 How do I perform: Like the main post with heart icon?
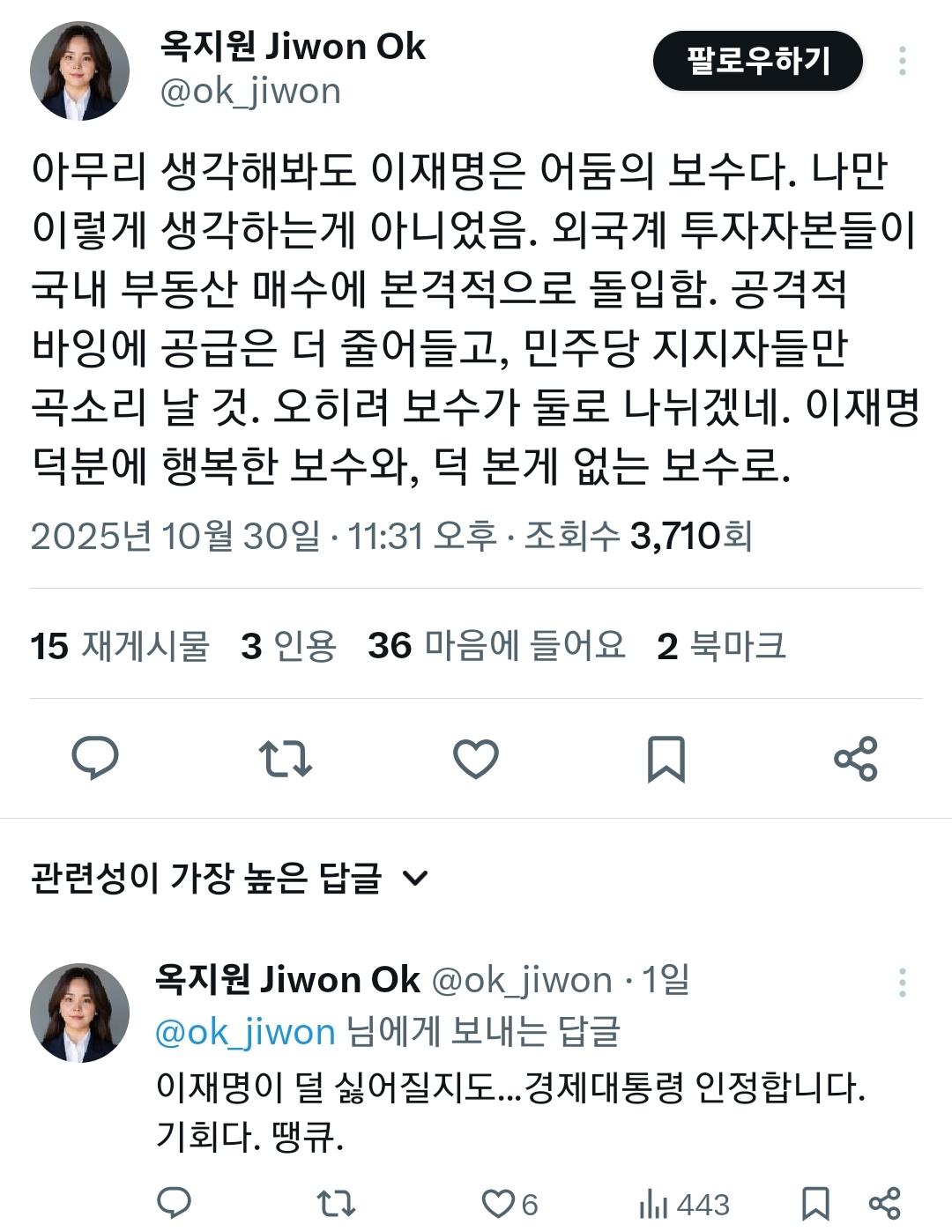click(x=476, y=759)
